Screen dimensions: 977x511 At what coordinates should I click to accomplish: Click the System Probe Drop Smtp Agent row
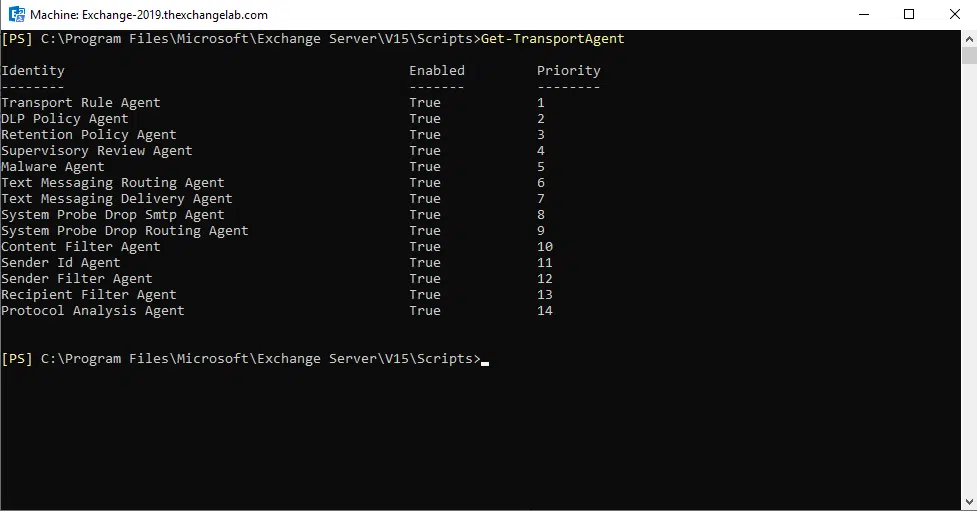pyautogui.click(x=277, y=214)
